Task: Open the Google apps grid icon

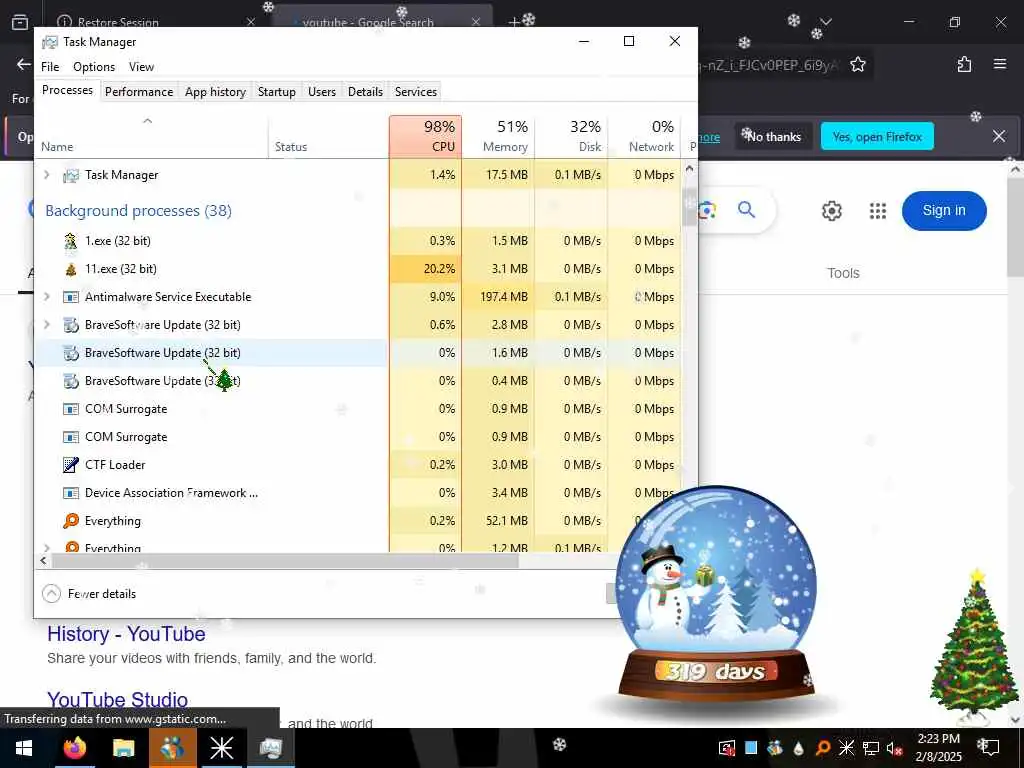Action: (x=878, y=211)
